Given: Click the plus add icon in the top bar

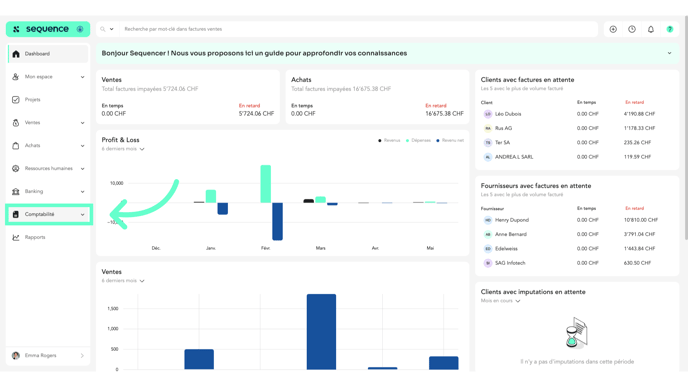Looking at the screenshot, I should pos(613,29).
